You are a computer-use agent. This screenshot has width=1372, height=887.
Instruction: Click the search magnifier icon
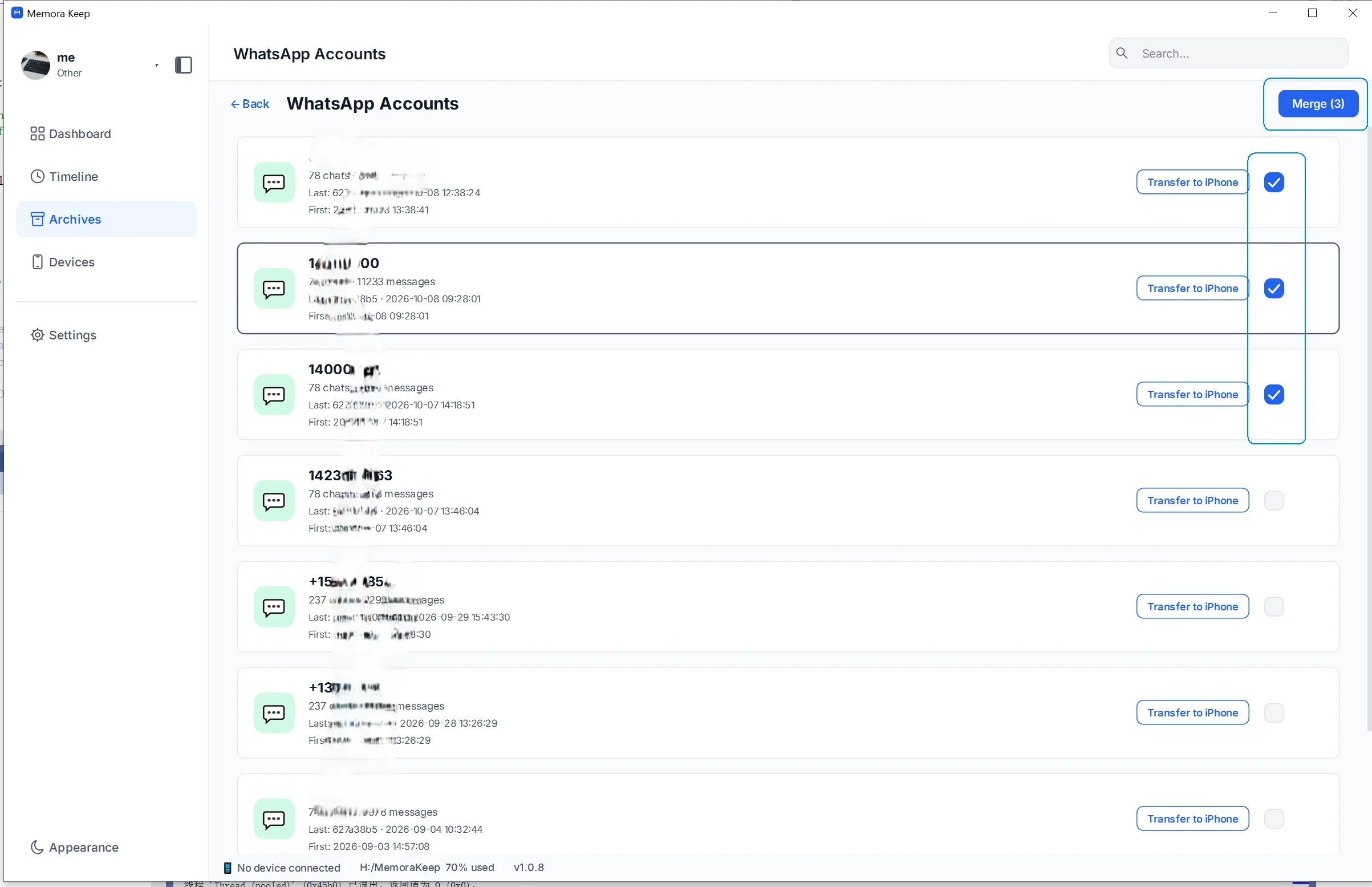pos(1122,54)
